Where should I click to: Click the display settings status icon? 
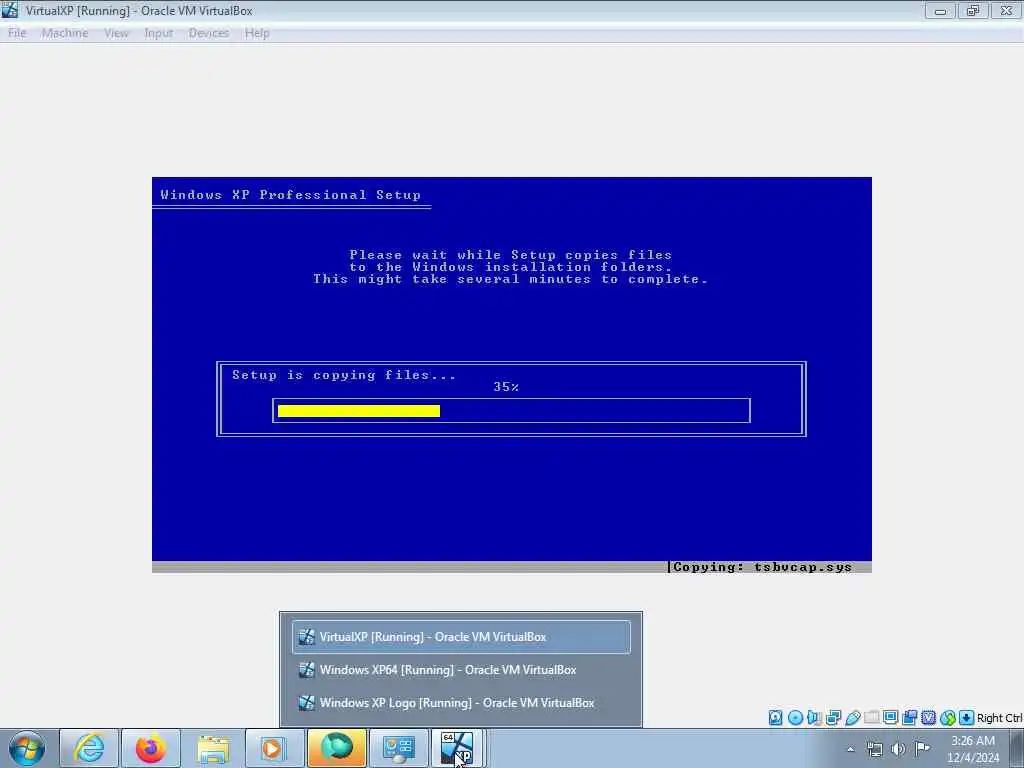tap(890, 718)
